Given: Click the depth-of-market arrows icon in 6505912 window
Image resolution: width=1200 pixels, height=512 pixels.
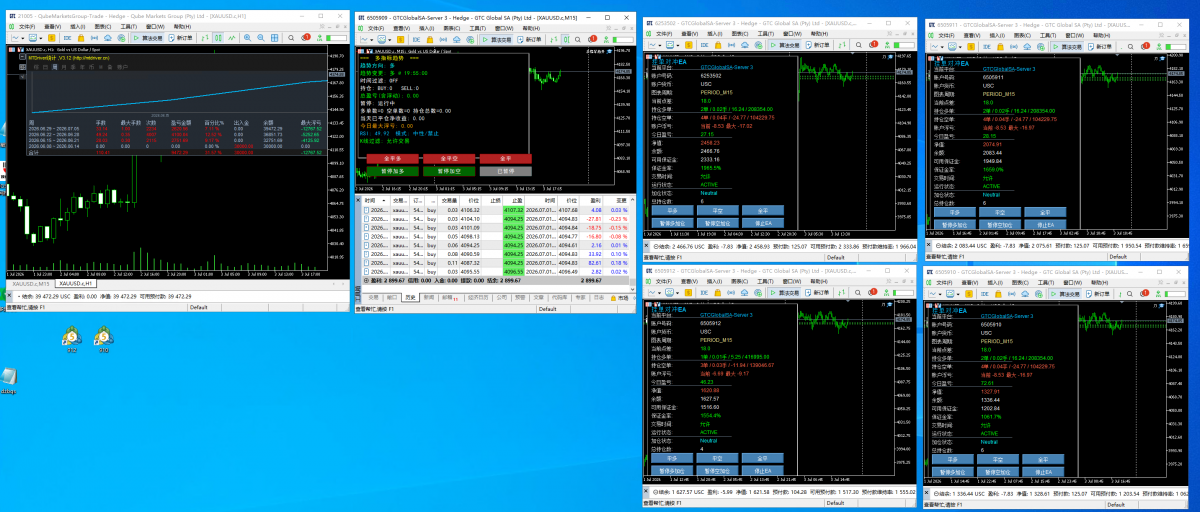Looking at the screenshot, I should tap(841, 293).
